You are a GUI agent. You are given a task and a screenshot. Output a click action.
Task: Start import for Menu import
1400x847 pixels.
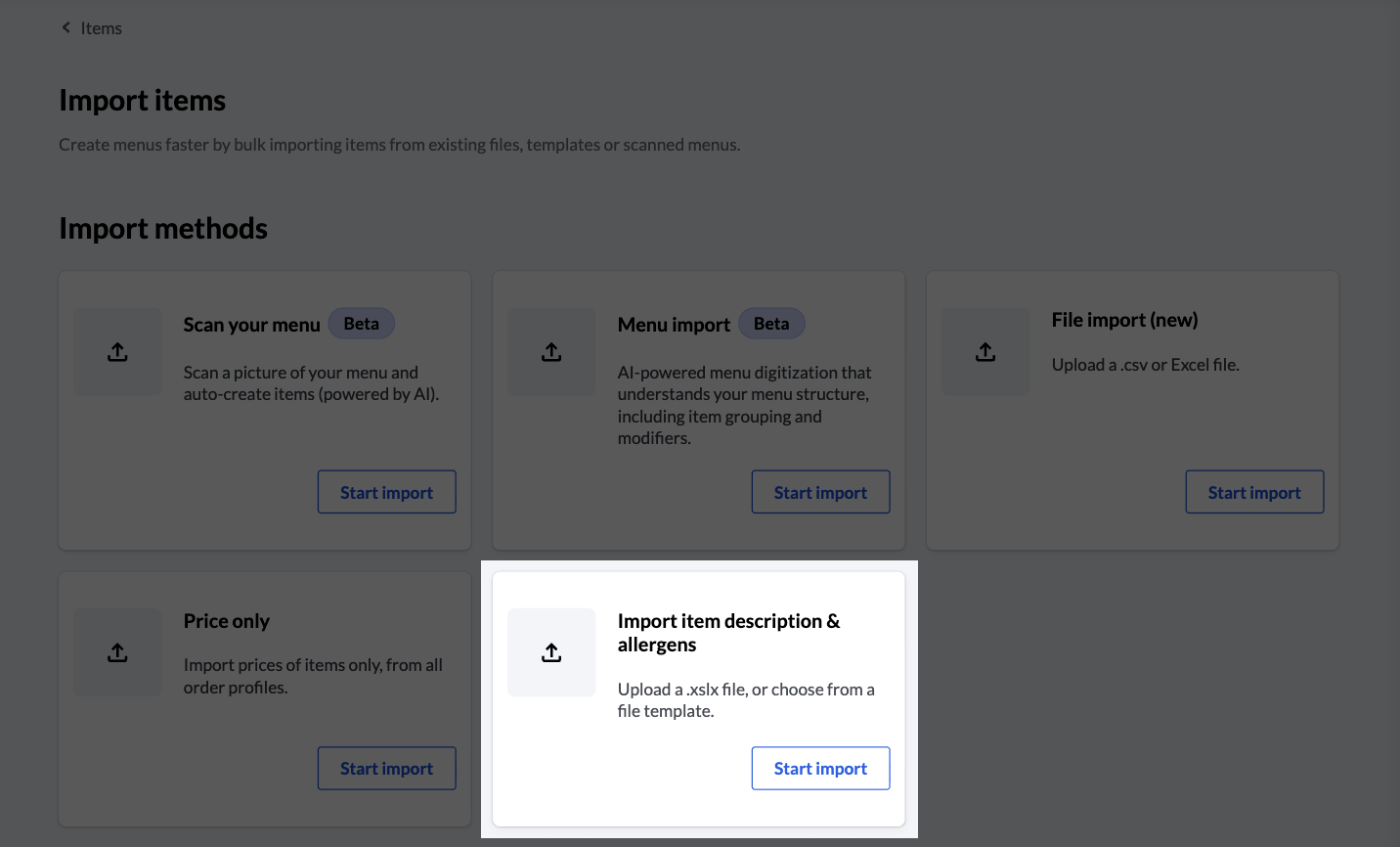pyautogui.click(x=820, y=491)
